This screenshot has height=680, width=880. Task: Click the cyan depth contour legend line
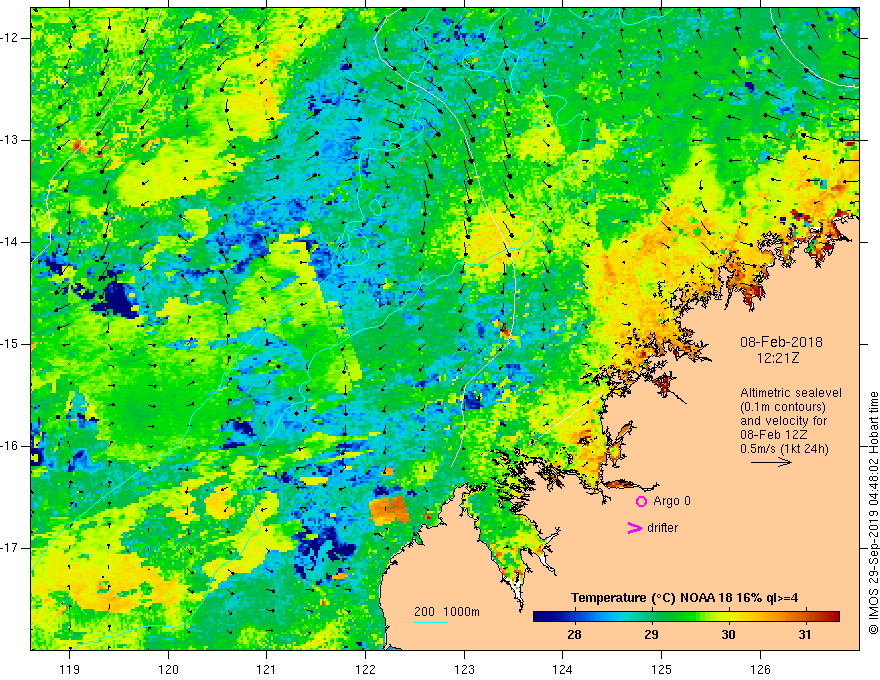pyautogui.click(x=430, y=622)
